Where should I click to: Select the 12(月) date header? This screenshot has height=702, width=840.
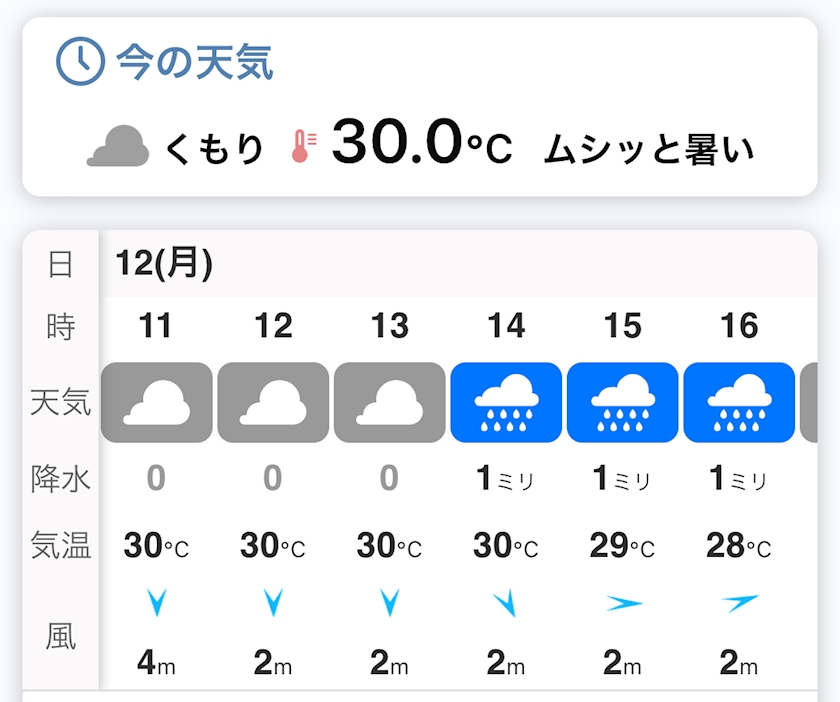[163, 263]
